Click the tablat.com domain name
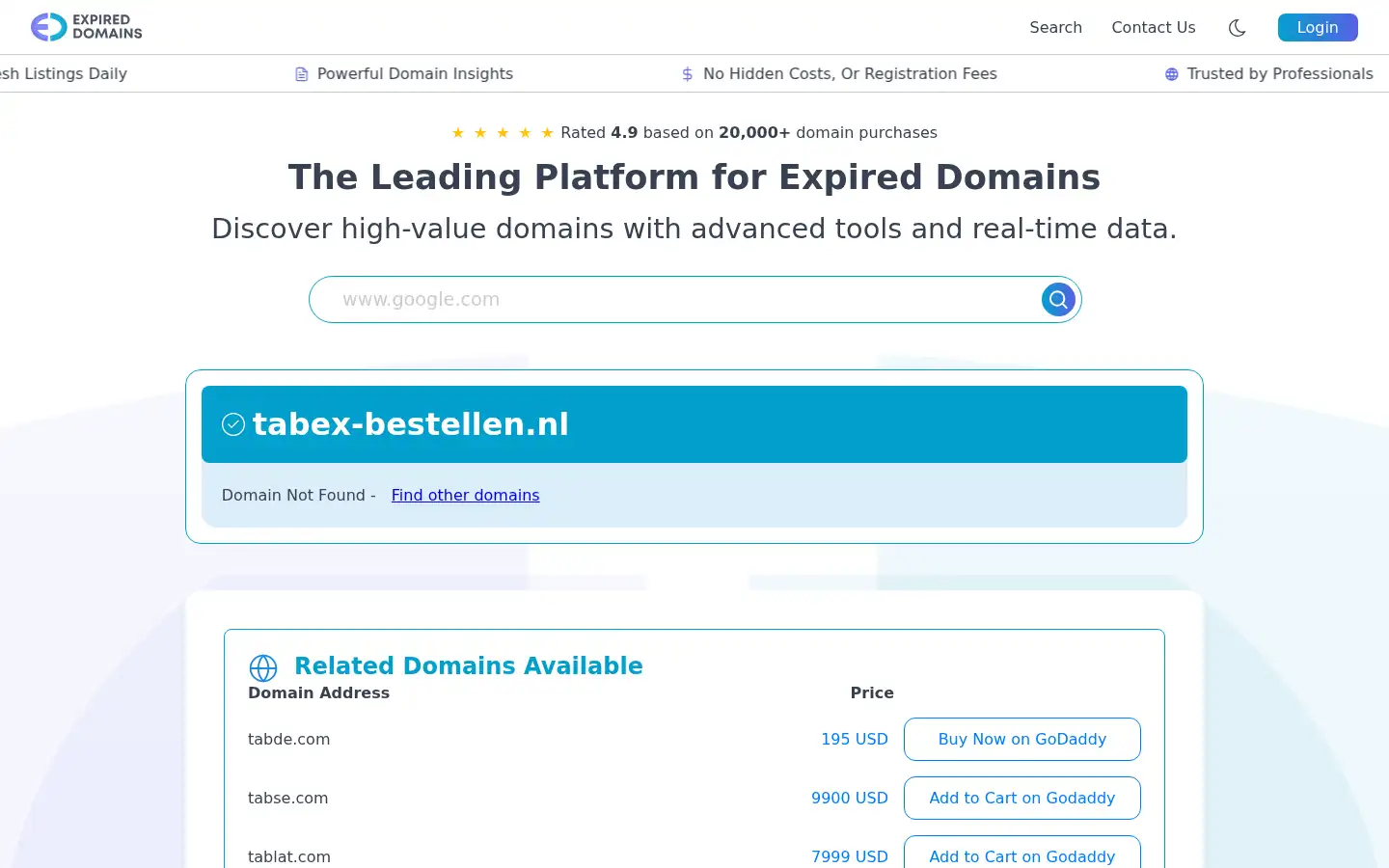This screenshot has width=1389, height=868. pyautogui.click(x=289, y=856)
